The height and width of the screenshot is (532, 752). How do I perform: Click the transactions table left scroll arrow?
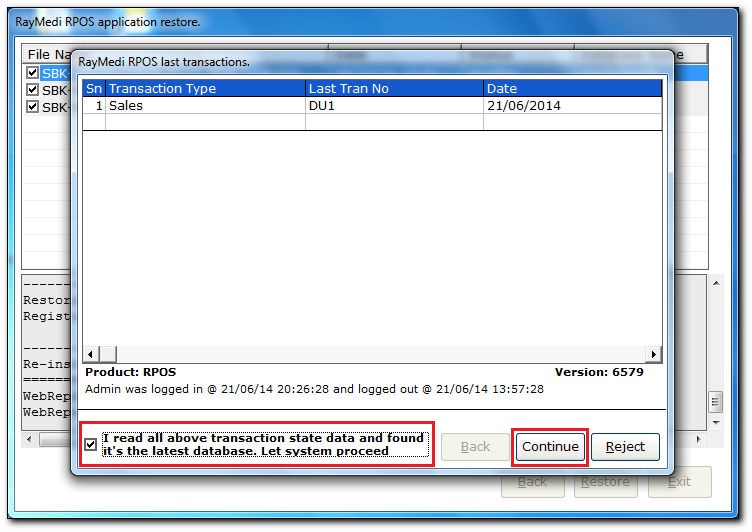pos(91,355)
